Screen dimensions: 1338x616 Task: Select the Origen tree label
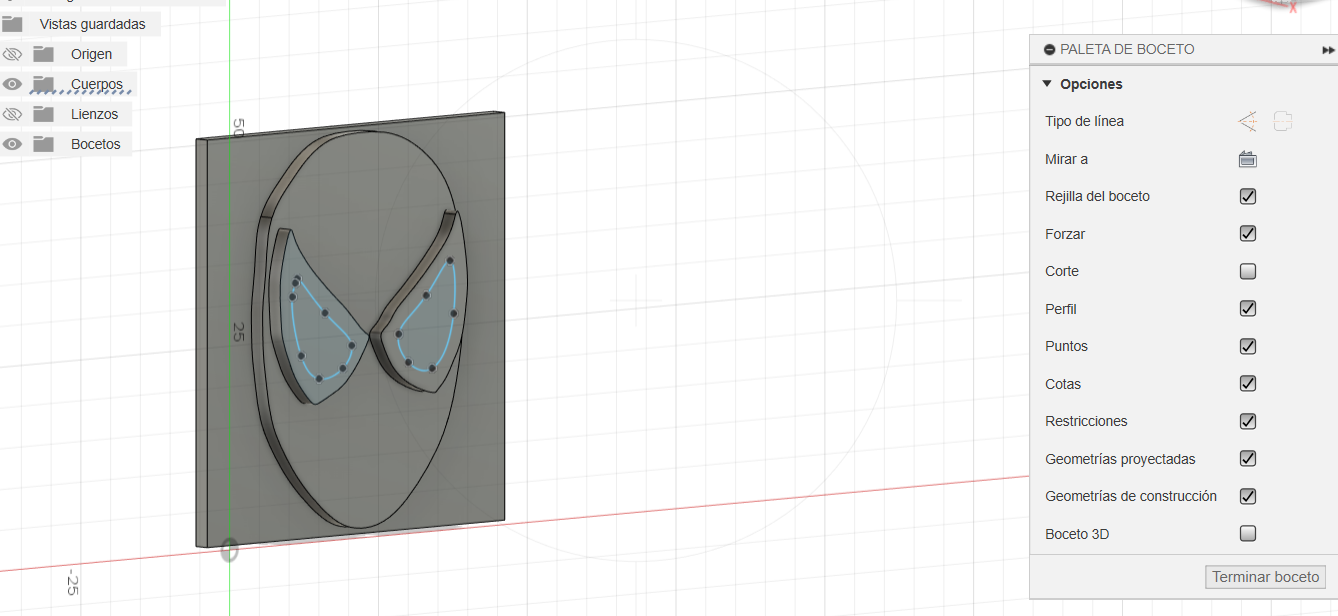tap(91, 54)
